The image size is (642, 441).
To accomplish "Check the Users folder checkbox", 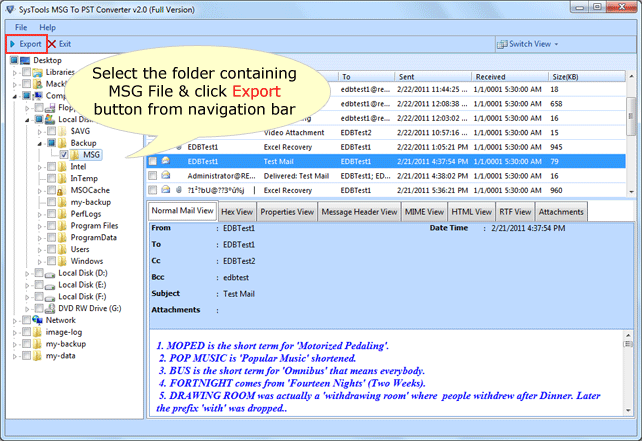I will pyautogui.click(x=52, y=249).
